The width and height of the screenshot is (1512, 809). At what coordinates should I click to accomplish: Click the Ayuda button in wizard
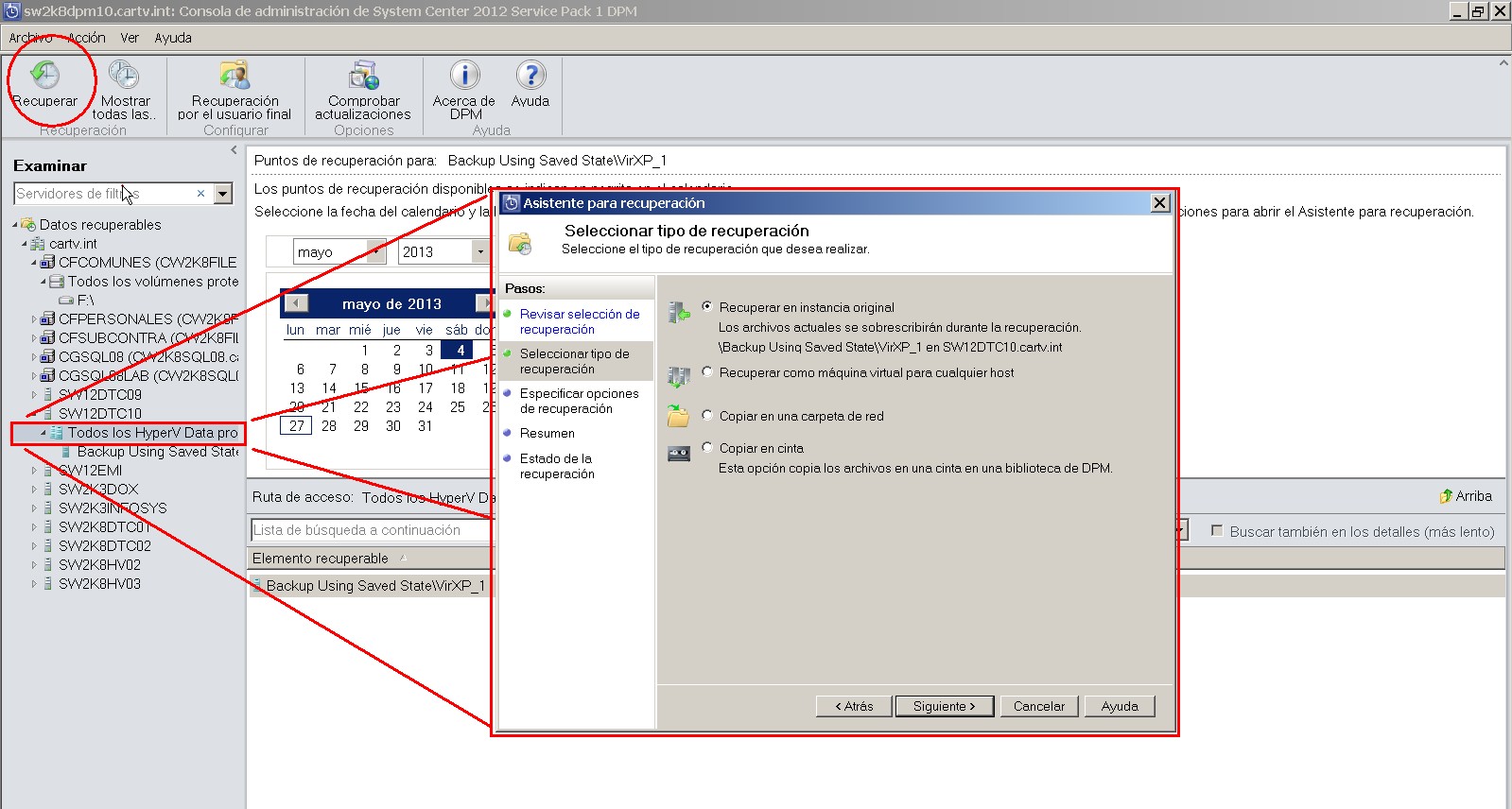point(1120,706)
